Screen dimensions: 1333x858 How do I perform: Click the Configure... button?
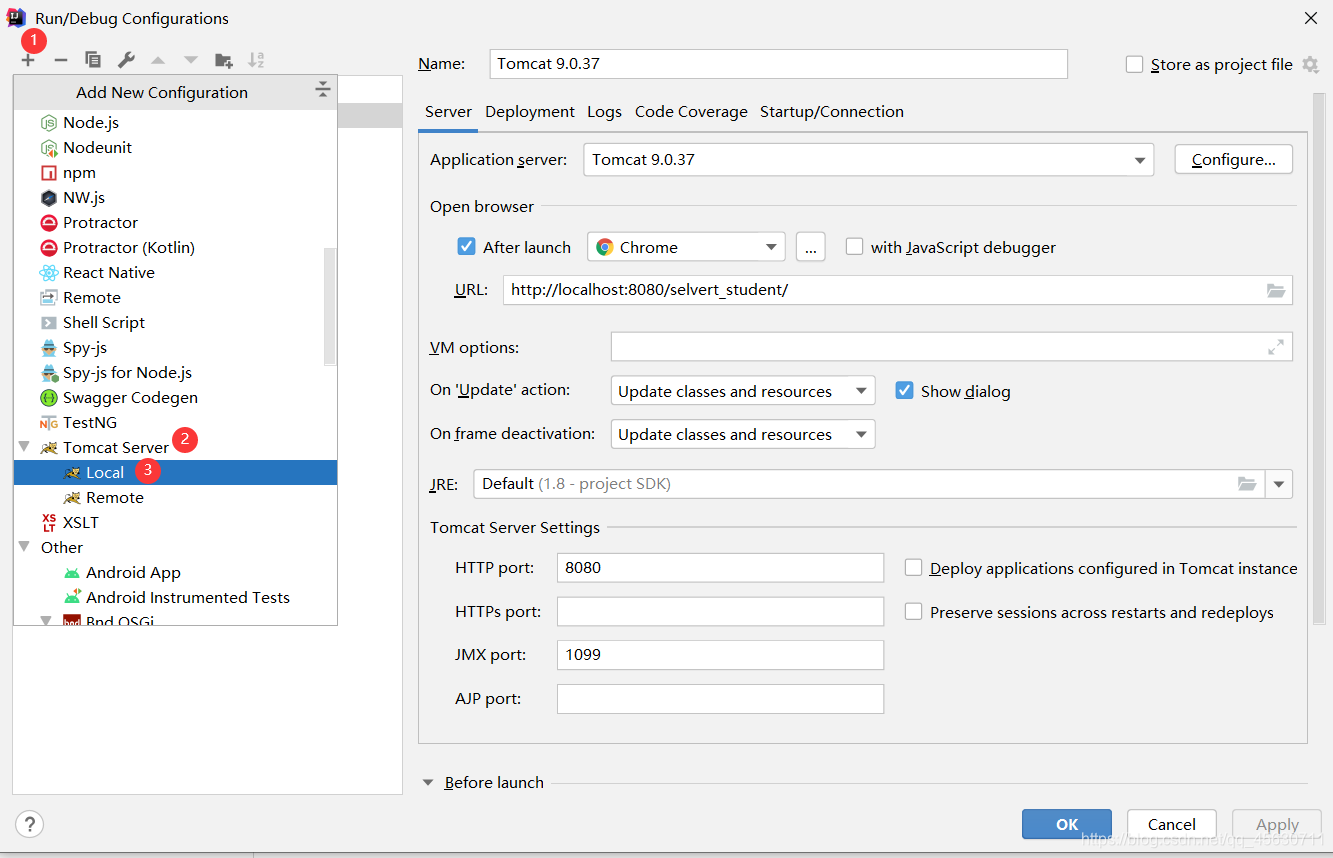click(1233, 160)
